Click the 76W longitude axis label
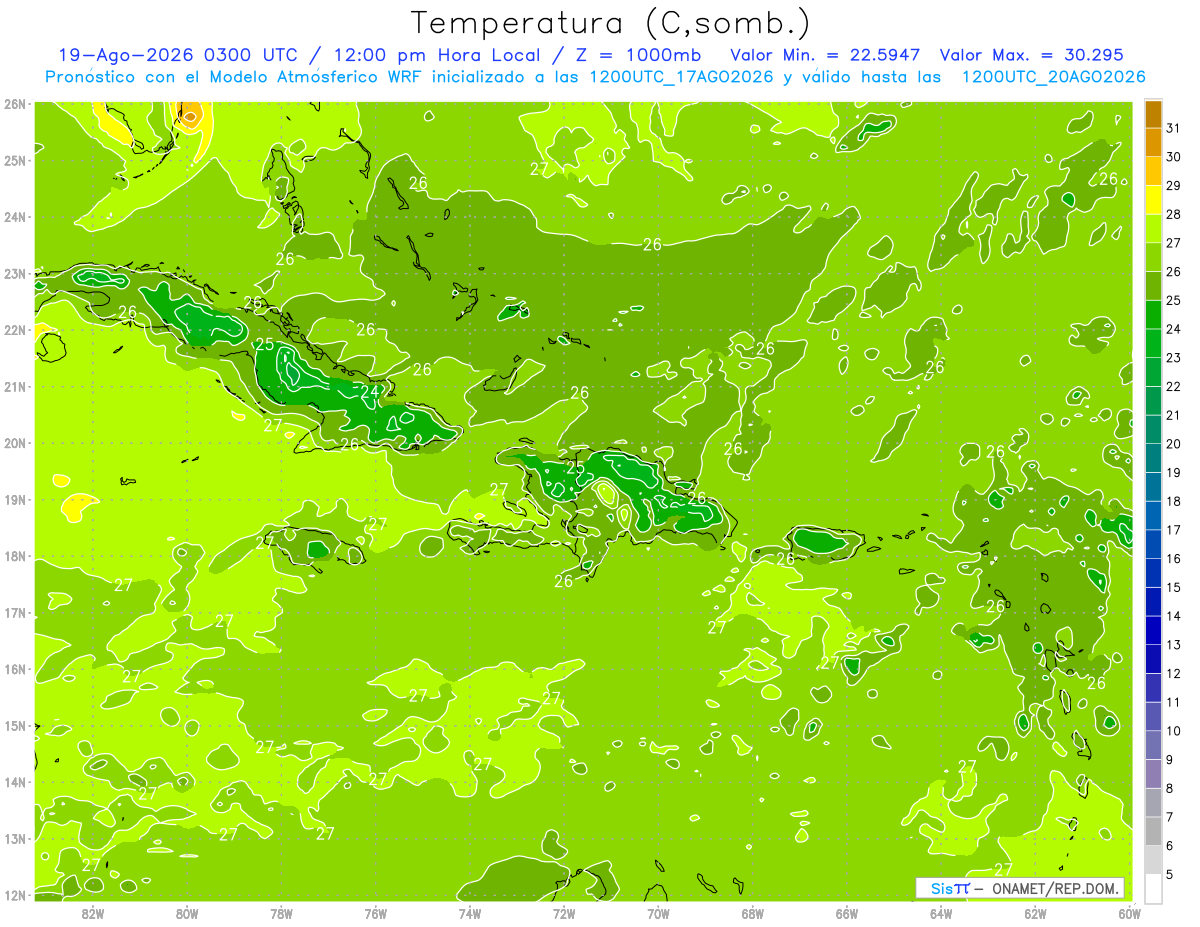 click(x=376, y=913)
